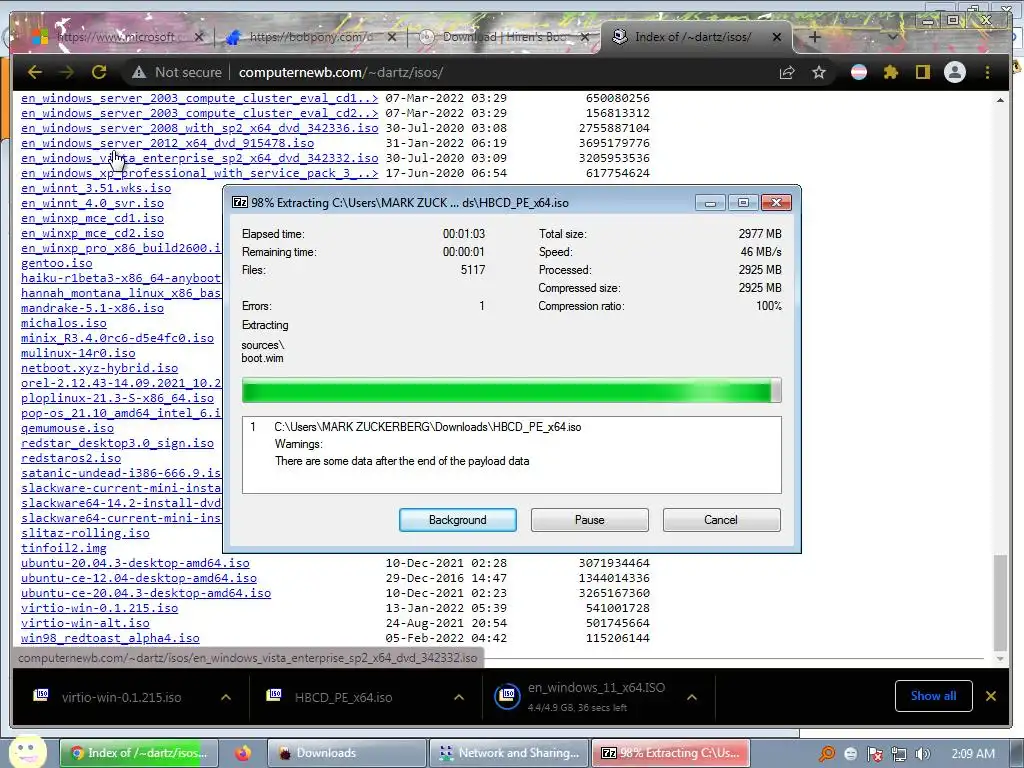Image resolution: width=1024 pixels, height=768 pixels.
Task: Click the orange search tray icon
Action: 827,754
